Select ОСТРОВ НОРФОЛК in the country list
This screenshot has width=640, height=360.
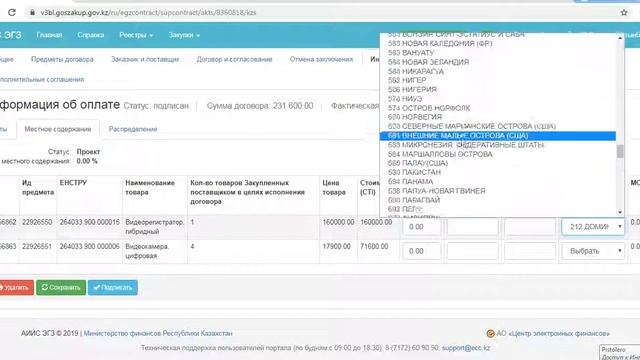[x=498, y=108]
